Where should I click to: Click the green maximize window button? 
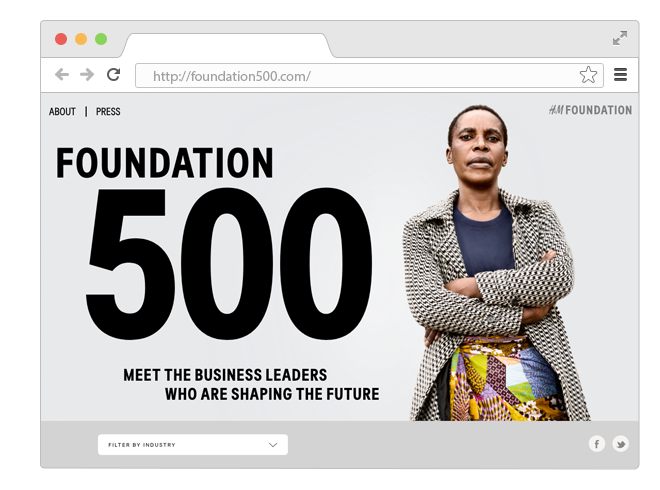click(x=101, y=39)
